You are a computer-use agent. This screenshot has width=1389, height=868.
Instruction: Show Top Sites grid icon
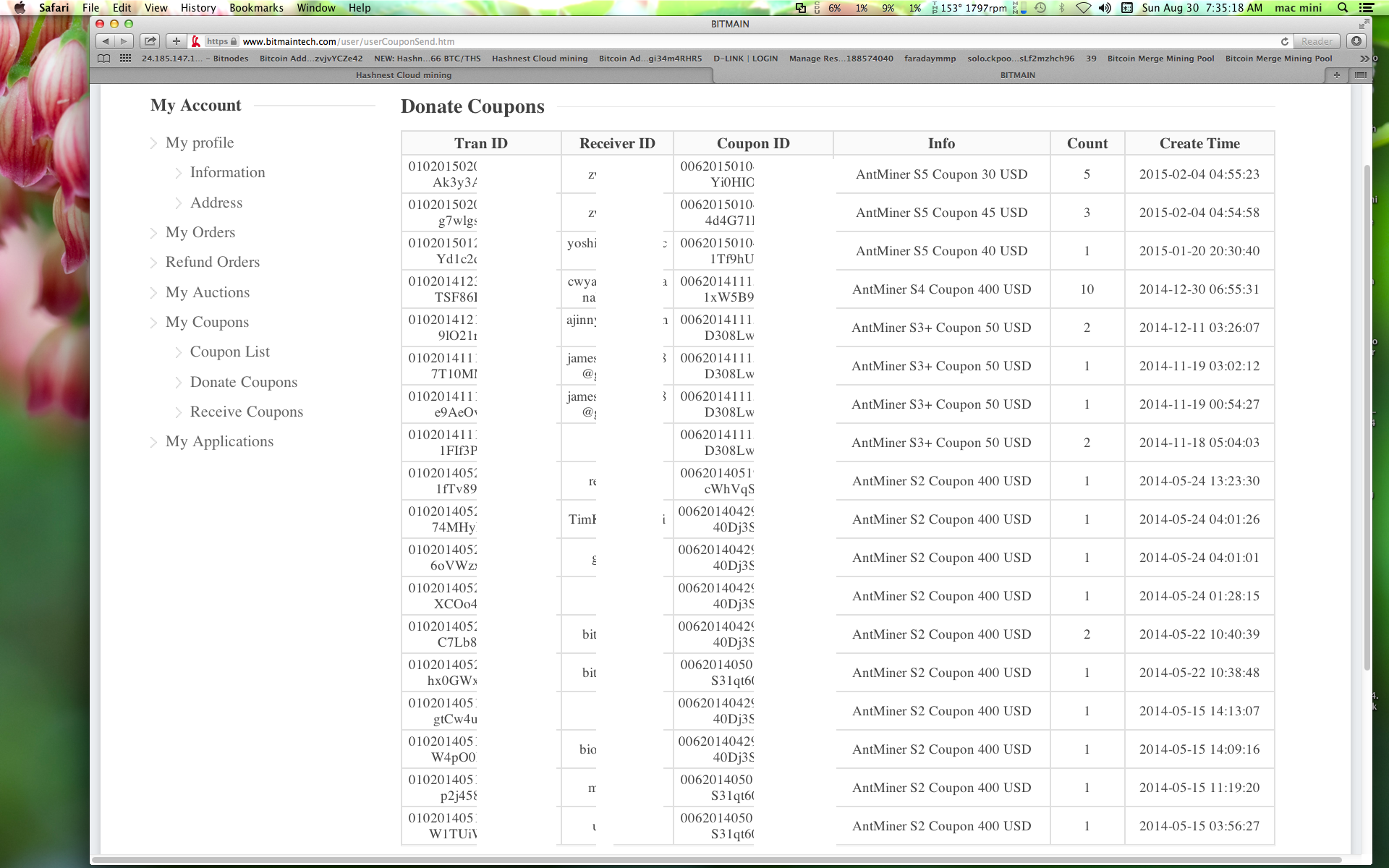tap(125, 59)
